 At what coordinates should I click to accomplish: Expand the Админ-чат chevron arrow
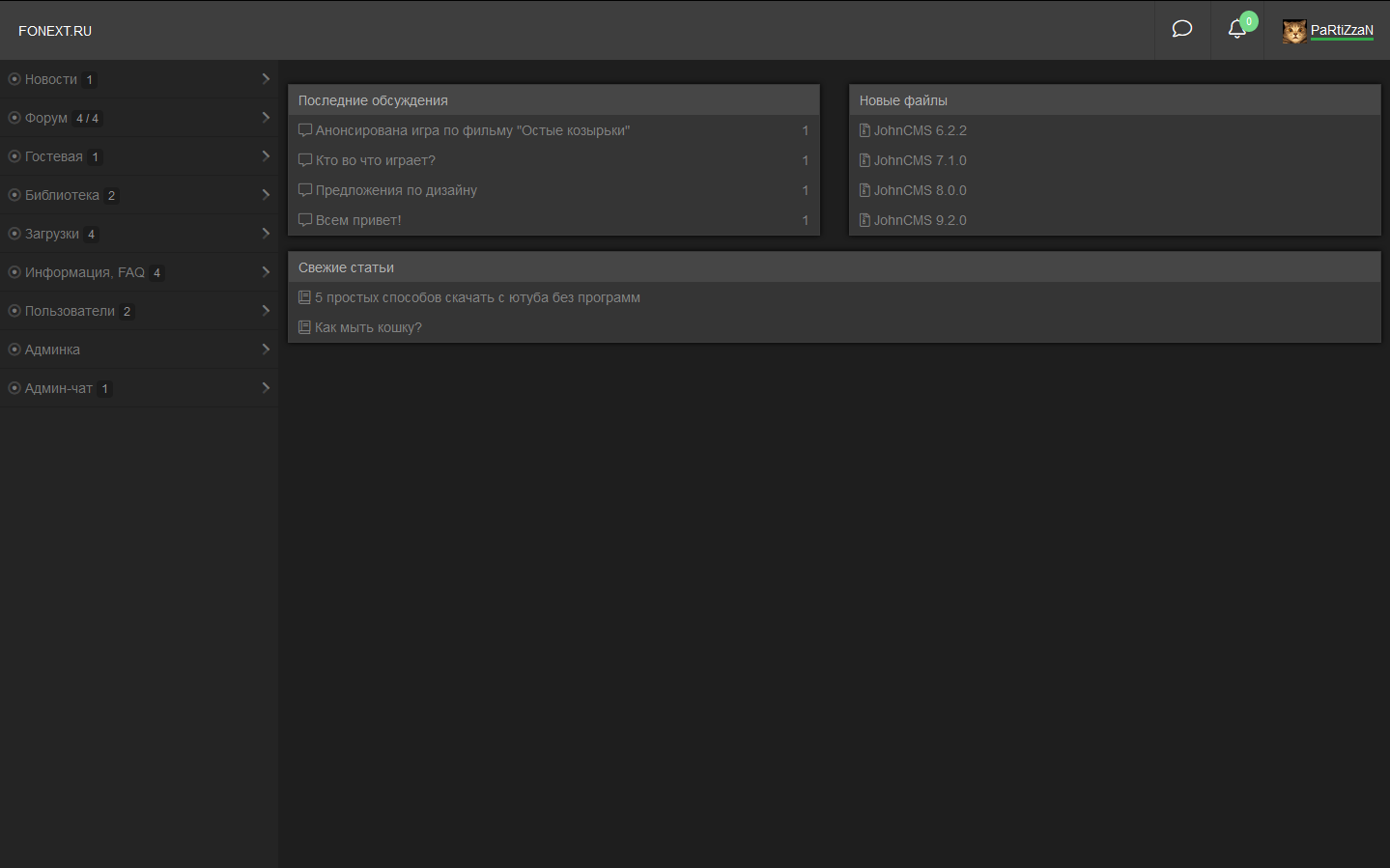click(x=266, y=388)
